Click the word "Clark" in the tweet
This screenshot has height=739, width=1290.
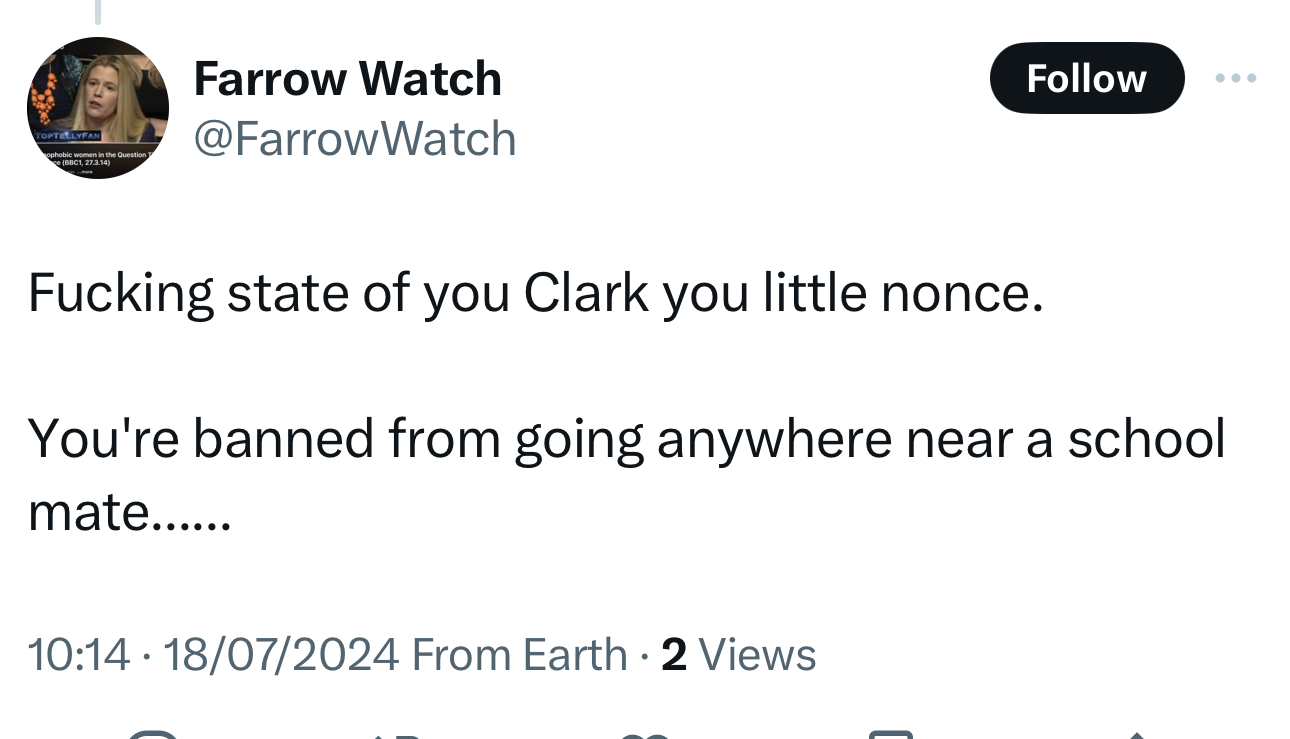[586, 293]
